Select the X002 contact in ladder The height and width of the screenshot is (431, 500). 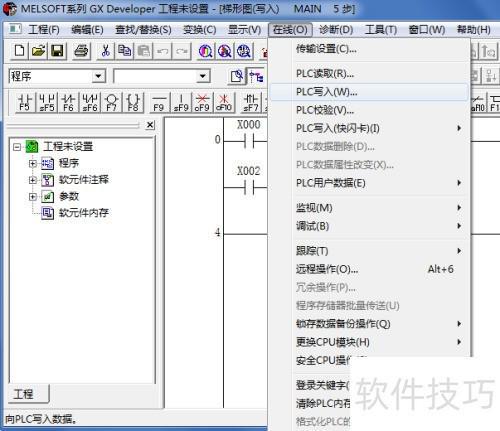249,187
